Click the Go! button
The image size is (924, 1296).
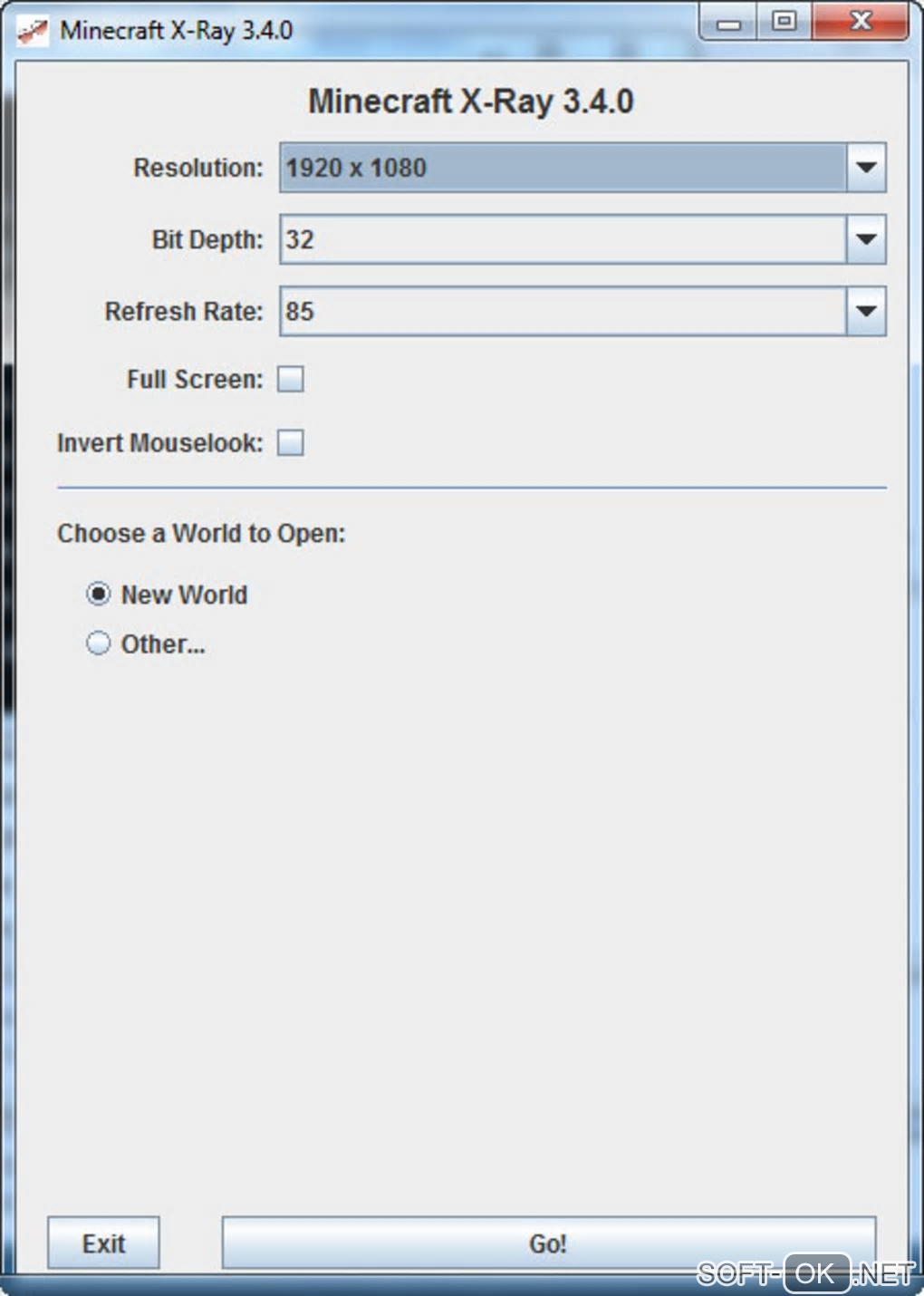[x=549, y=1243]
